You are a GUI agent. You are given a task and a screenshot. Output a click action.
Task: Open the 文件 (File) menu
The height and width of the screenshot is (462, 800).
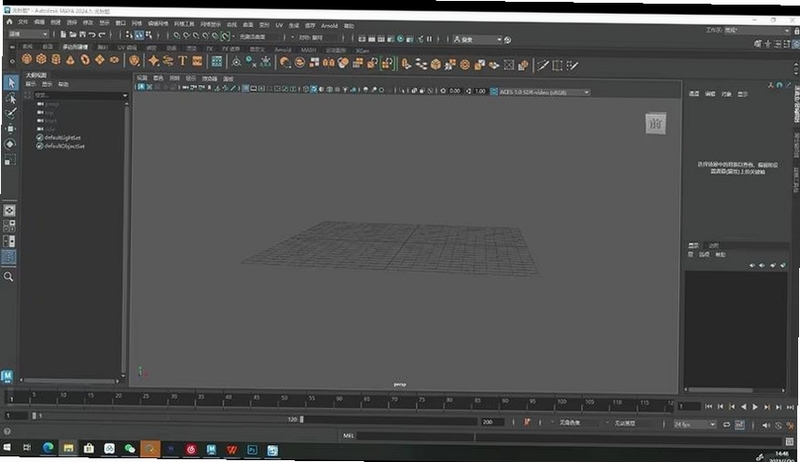pos(23,22)
